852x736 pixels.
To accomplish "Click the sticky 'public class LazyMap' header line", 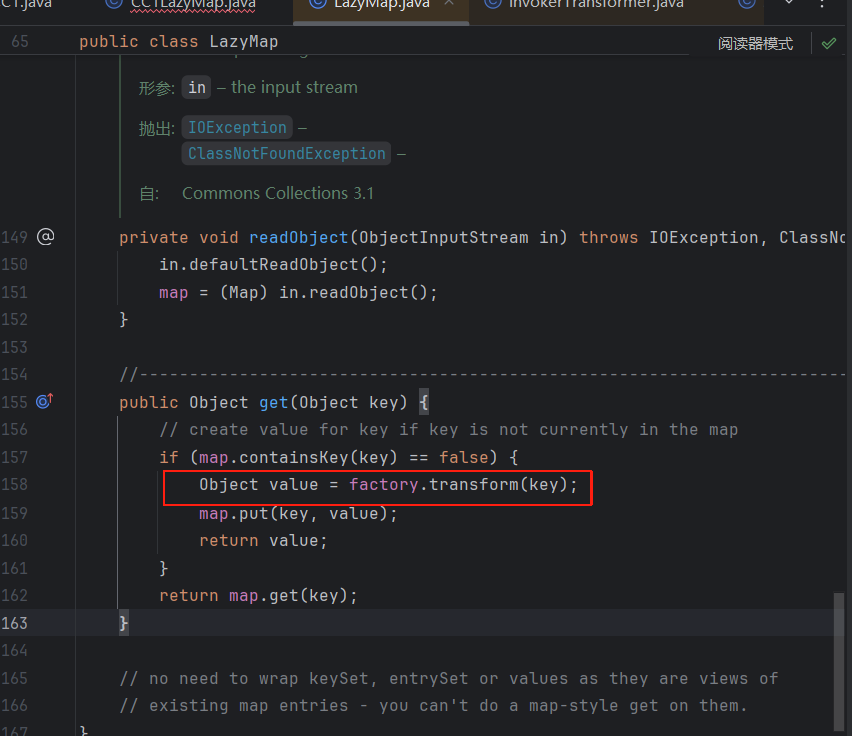I will click(178, 42).
